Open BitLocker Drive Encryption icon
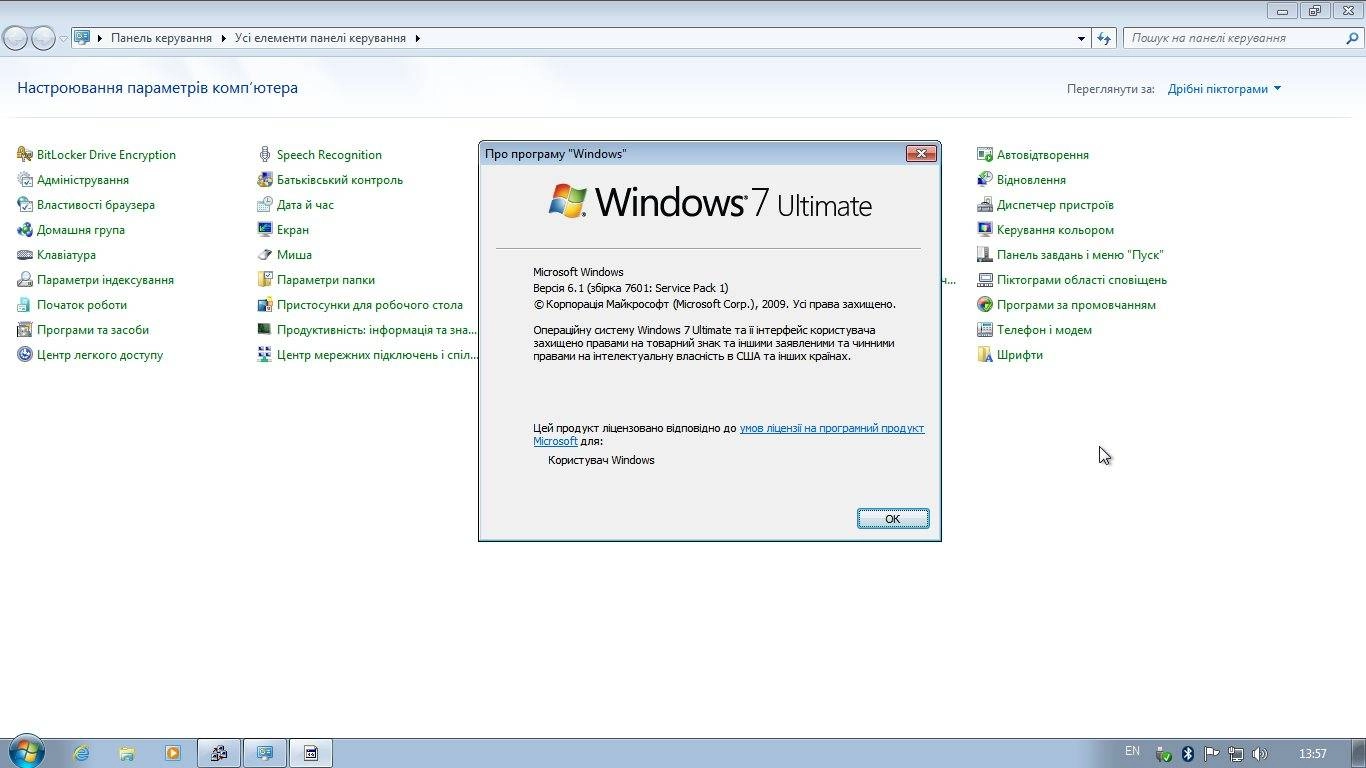Viewport: 1366px width, 768px height. pyautogui.click(x=25, y=155)
